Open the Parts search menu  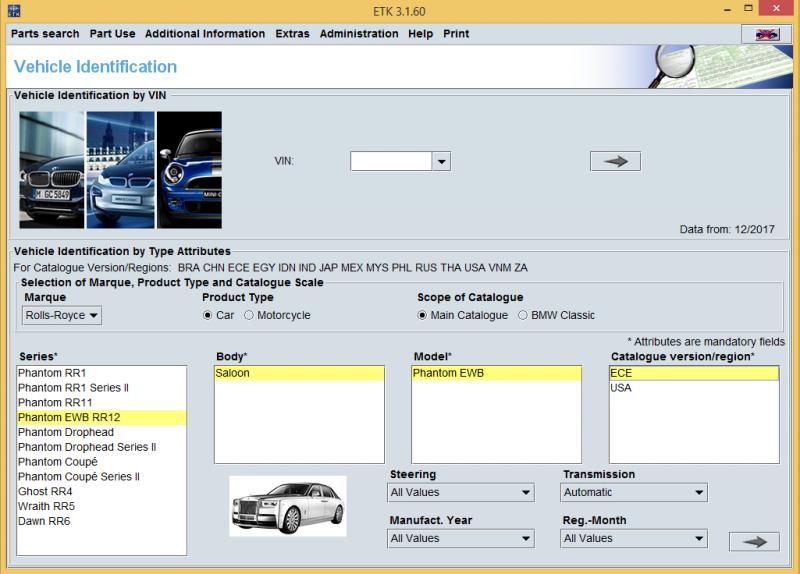click(45, 34)
